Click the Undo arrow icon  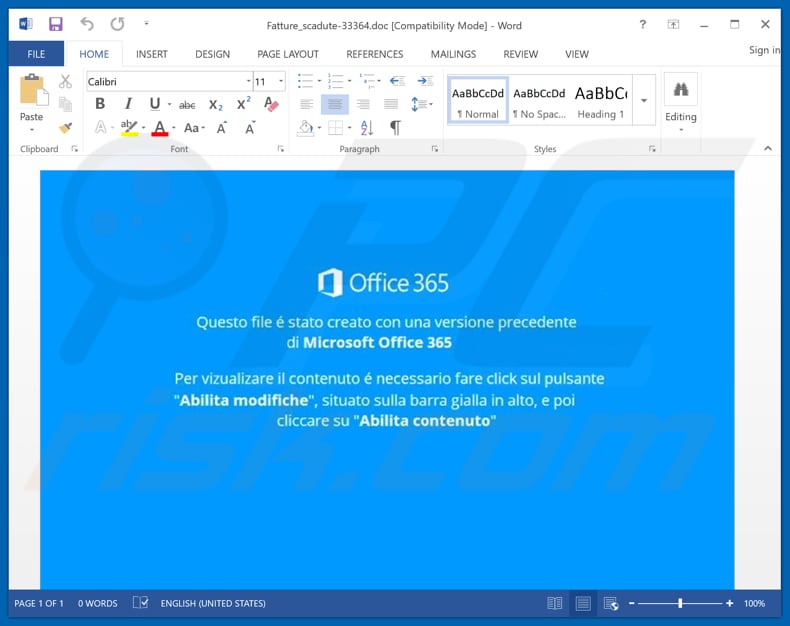[x=87, y=24]
